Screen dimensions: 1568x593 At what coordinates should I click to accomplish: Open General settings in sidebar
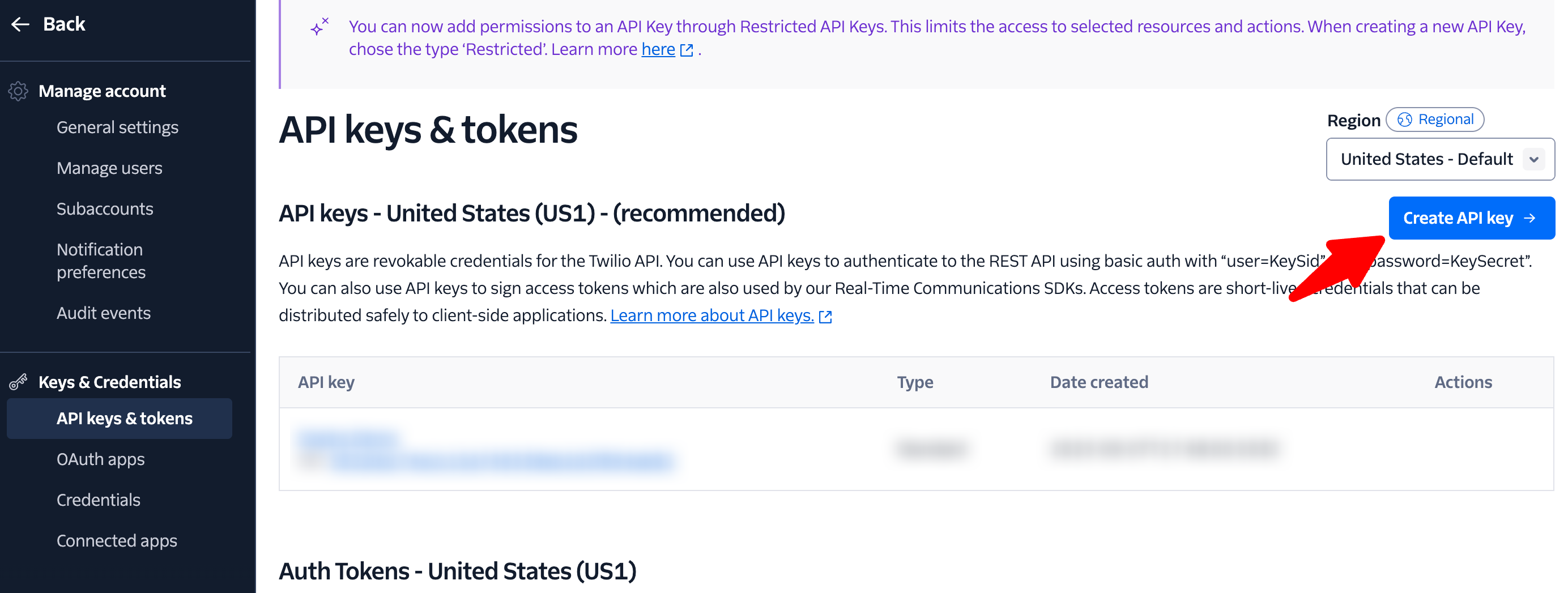pos(117,127)
